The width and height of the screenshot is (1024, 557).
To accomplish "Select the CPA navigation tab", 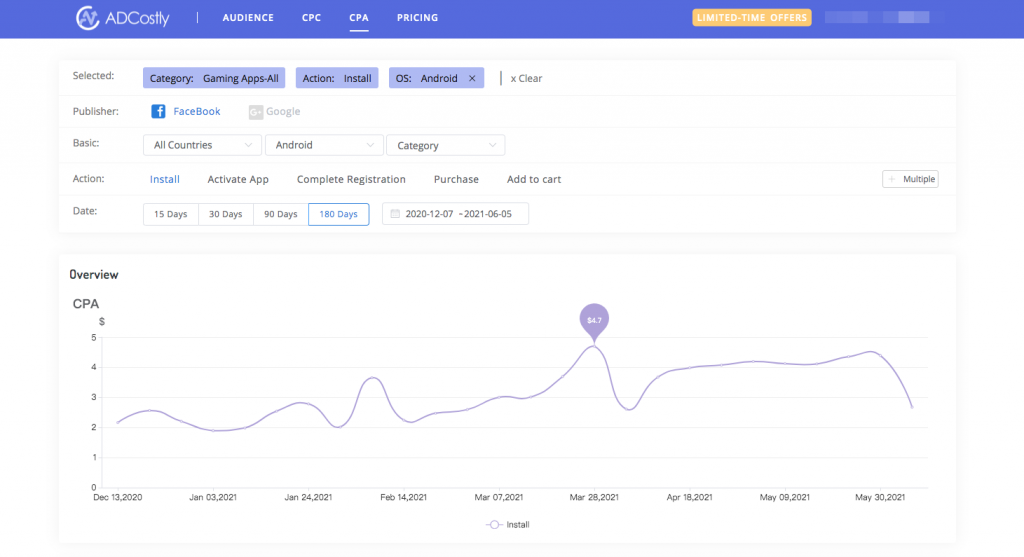I will point(359,18).
